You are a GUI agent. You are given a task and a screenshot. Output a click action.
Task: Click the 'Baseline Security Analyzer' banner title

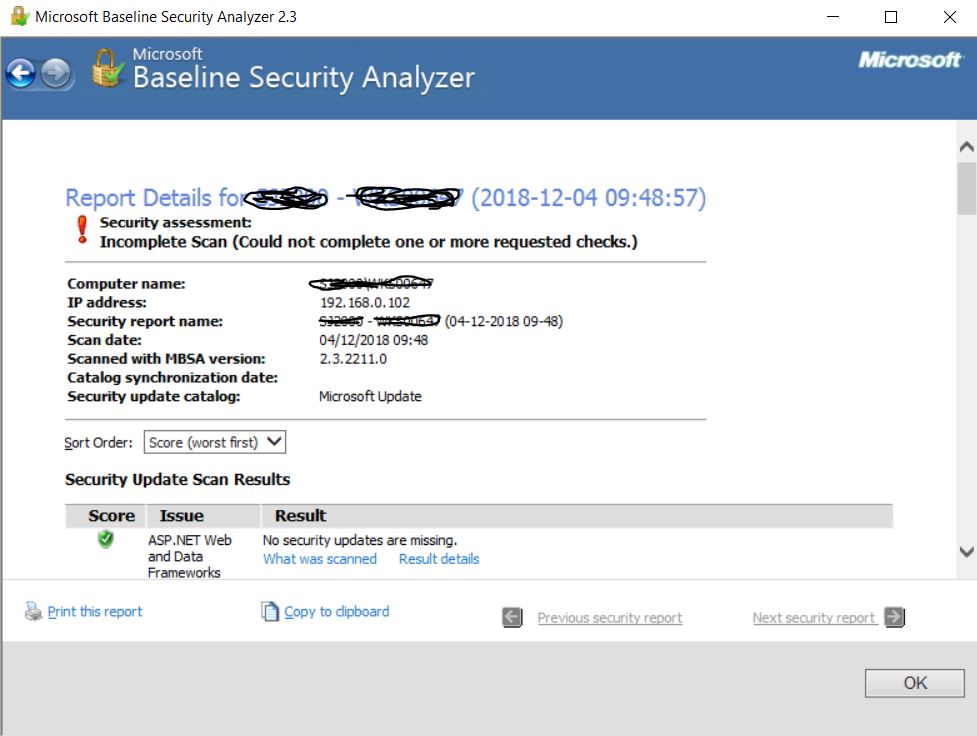(x=304, y=77)
